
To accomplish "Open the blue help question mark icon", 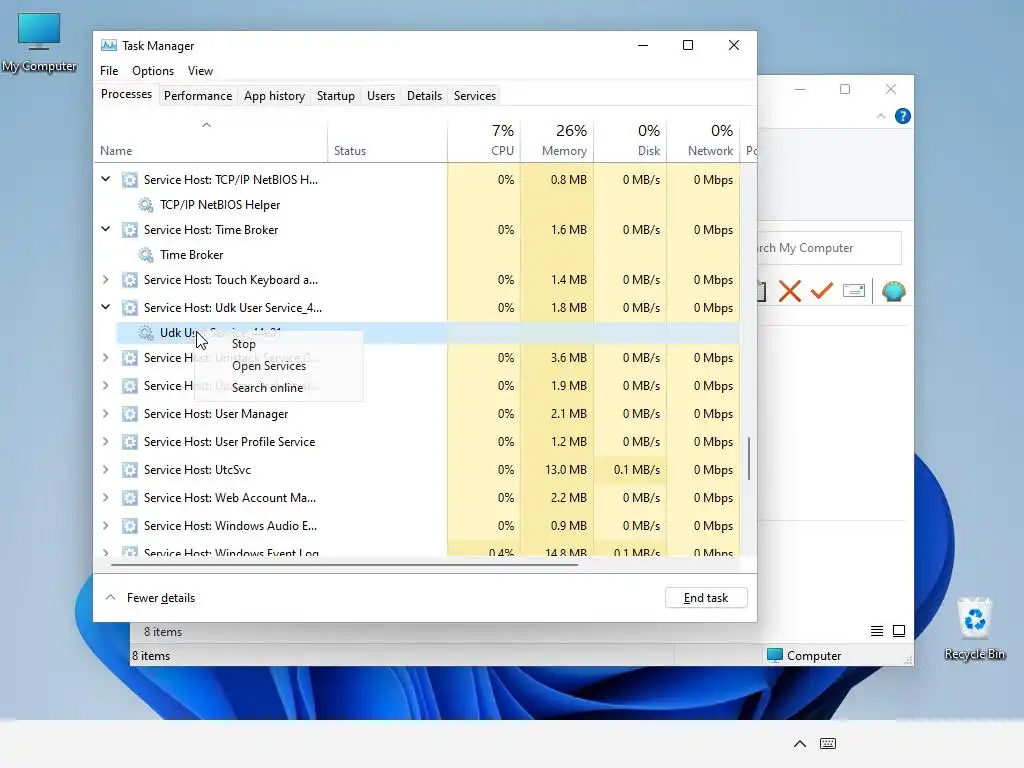I will [x=903, y=116].
